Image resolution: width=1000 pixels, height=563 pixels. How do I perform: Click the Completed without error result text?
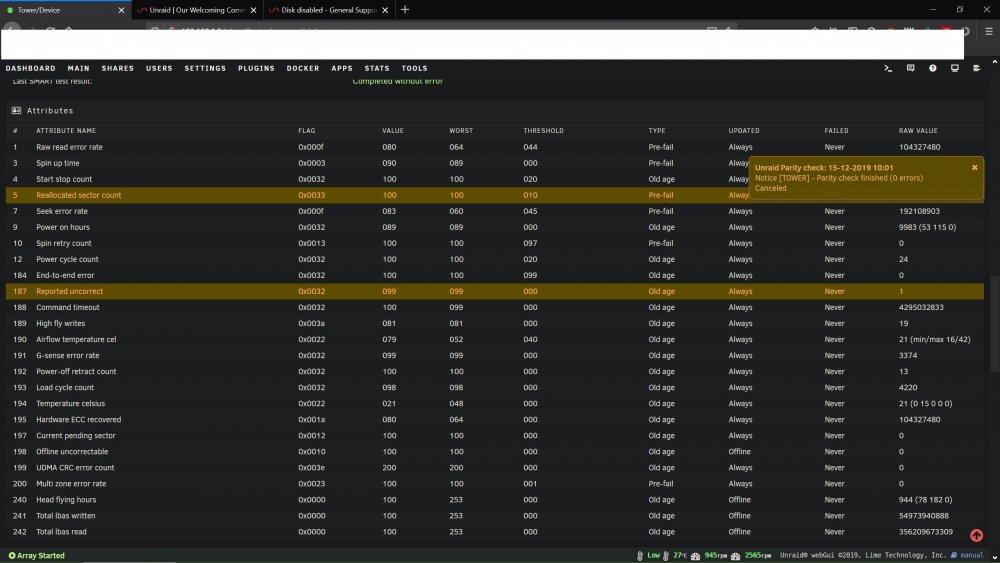point(397,81)
